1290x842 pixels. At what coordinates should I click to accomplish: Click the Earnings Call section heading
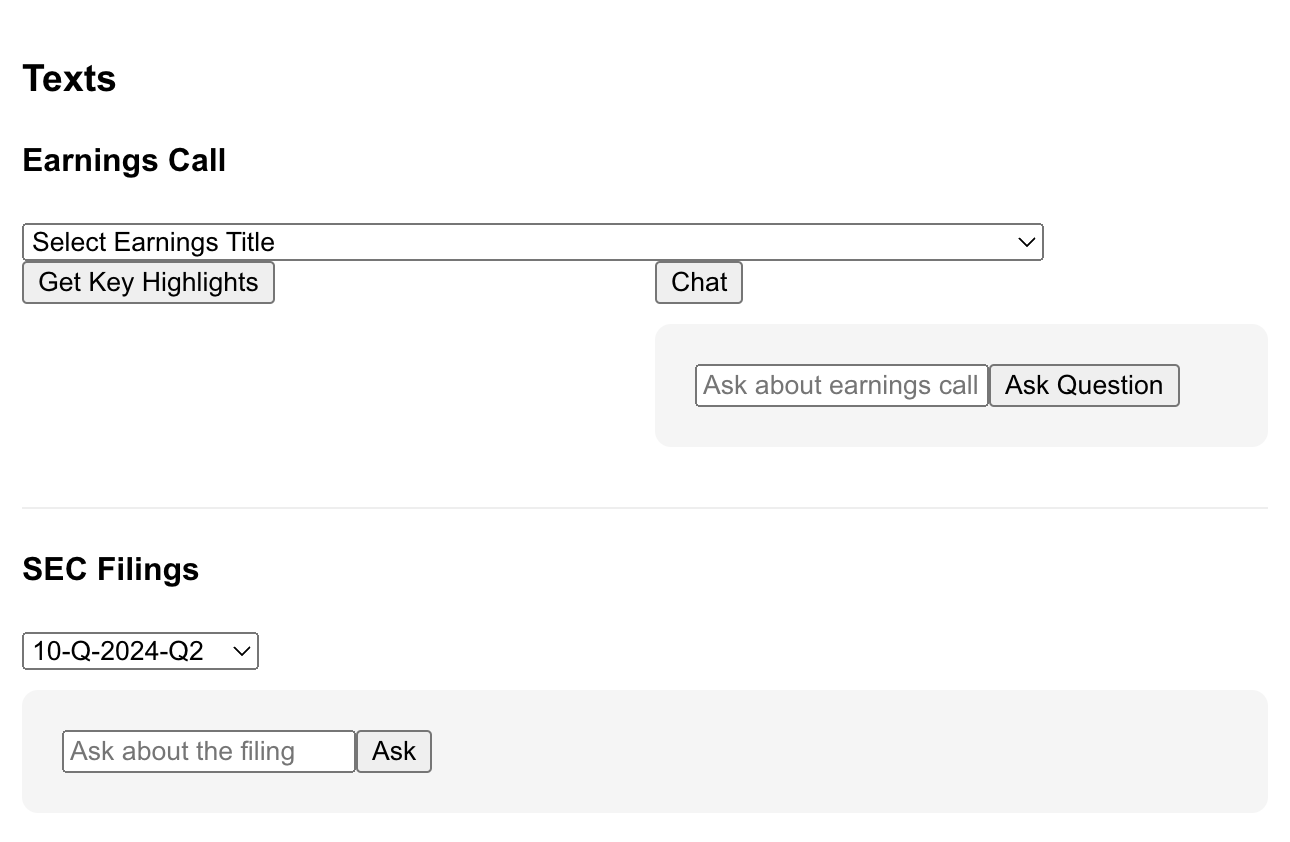coord(124,160)
